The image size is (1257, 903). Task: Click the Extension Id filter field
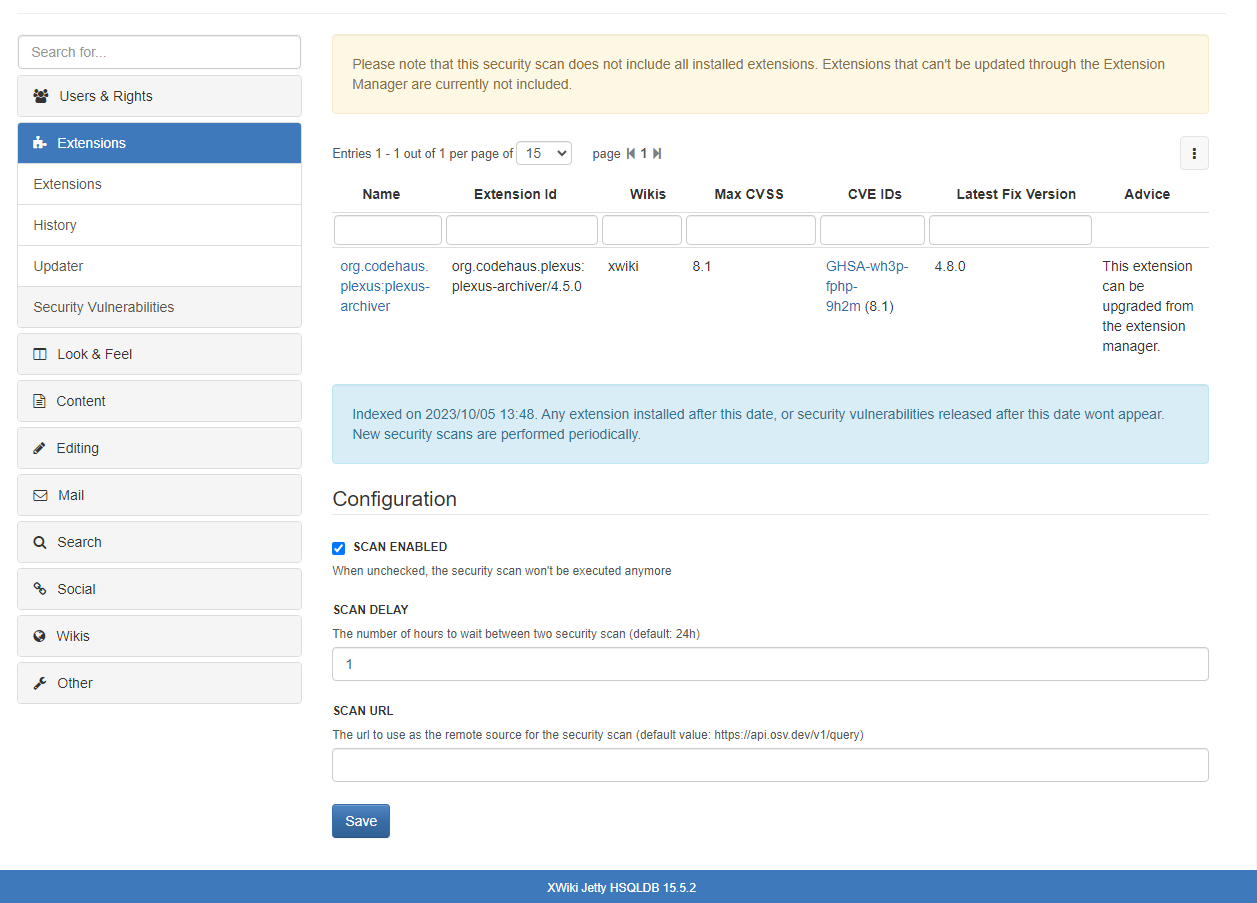tap(522, 230)
